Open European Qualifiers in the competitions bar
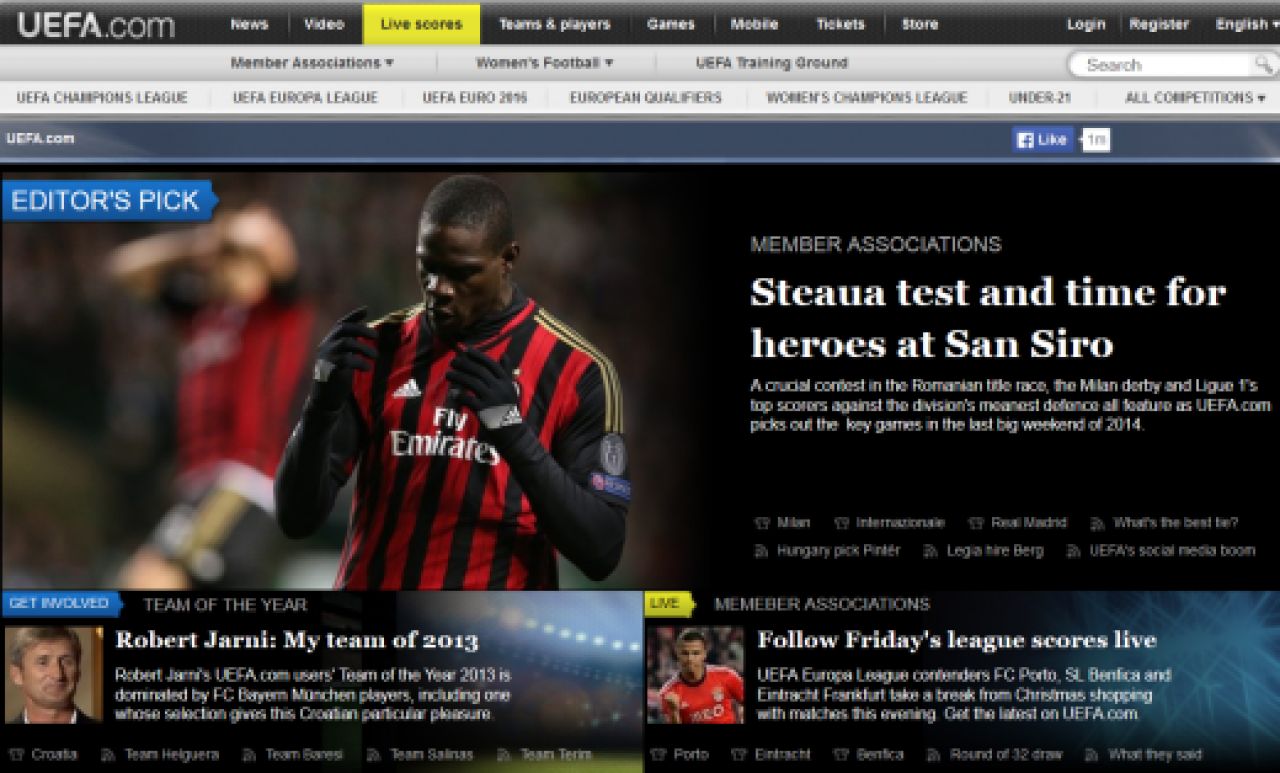 pyautogui.click(x=646, y=98)
